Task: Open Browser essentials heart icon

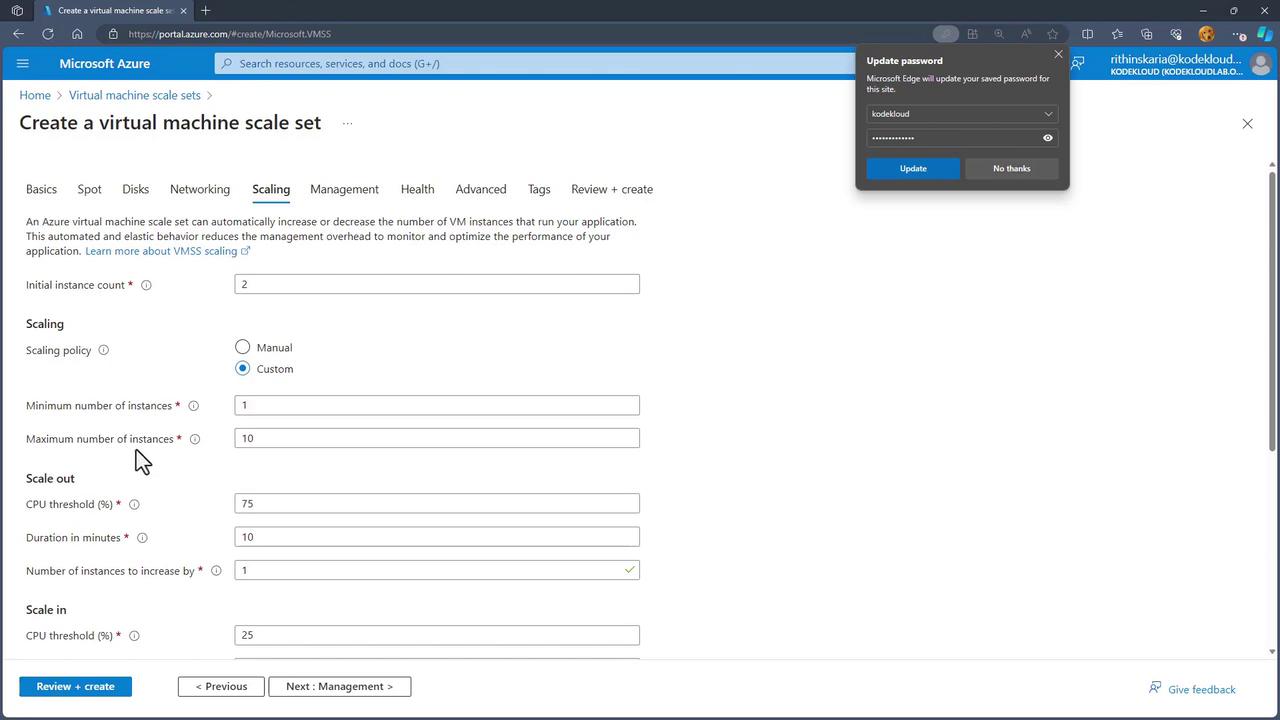Action: [1176, 34]
